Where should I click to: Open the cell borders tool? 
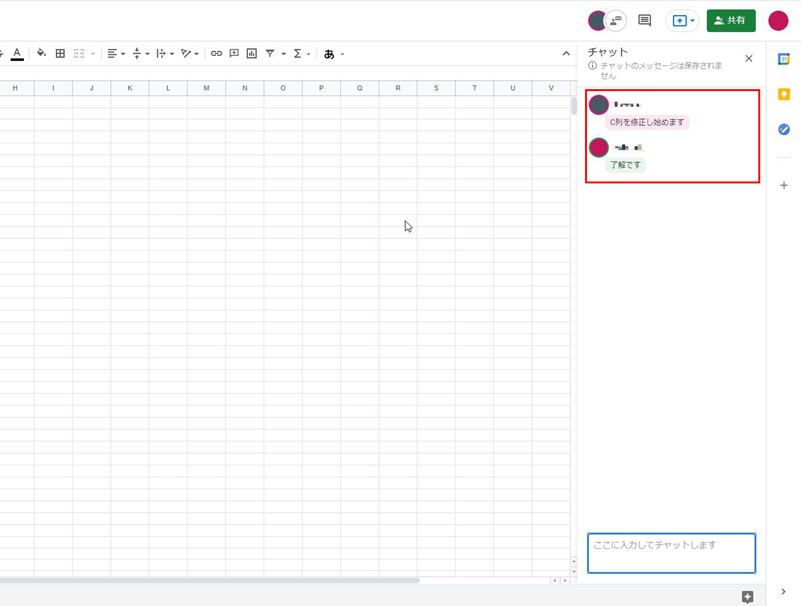click(x=60, y=53)
